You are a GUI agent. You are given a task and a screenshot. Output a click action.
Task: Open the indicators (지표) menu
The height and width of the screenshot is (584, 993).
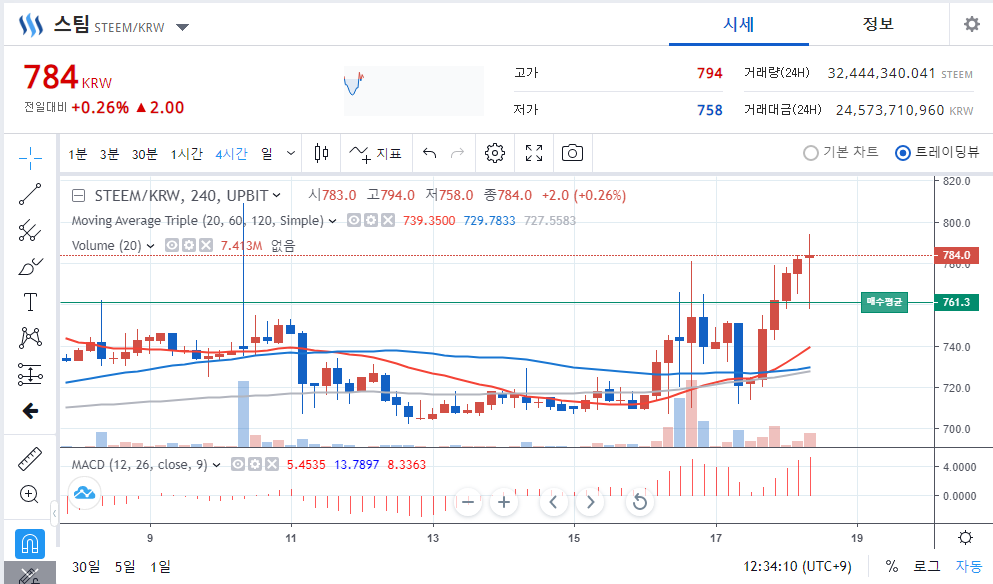tap(376, 153)
